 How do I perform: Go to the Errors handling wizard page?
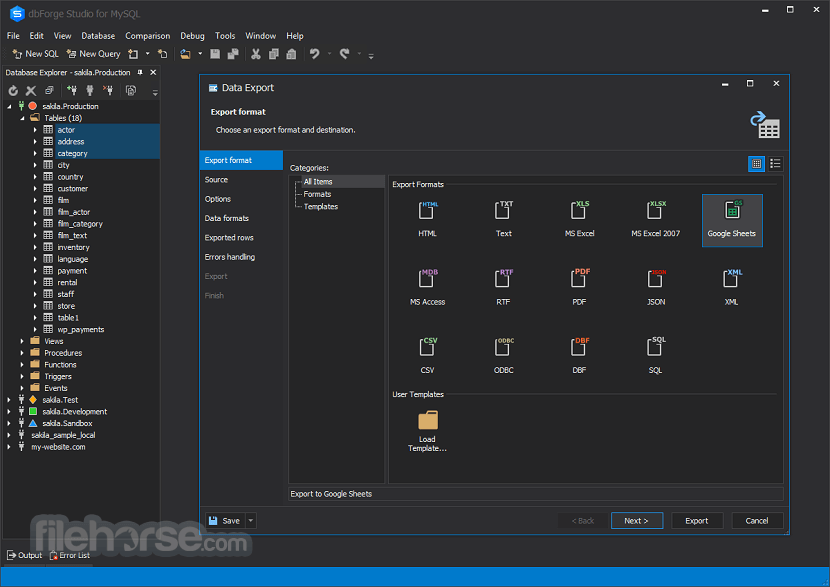pyautogui.click(x=241, y=257)
